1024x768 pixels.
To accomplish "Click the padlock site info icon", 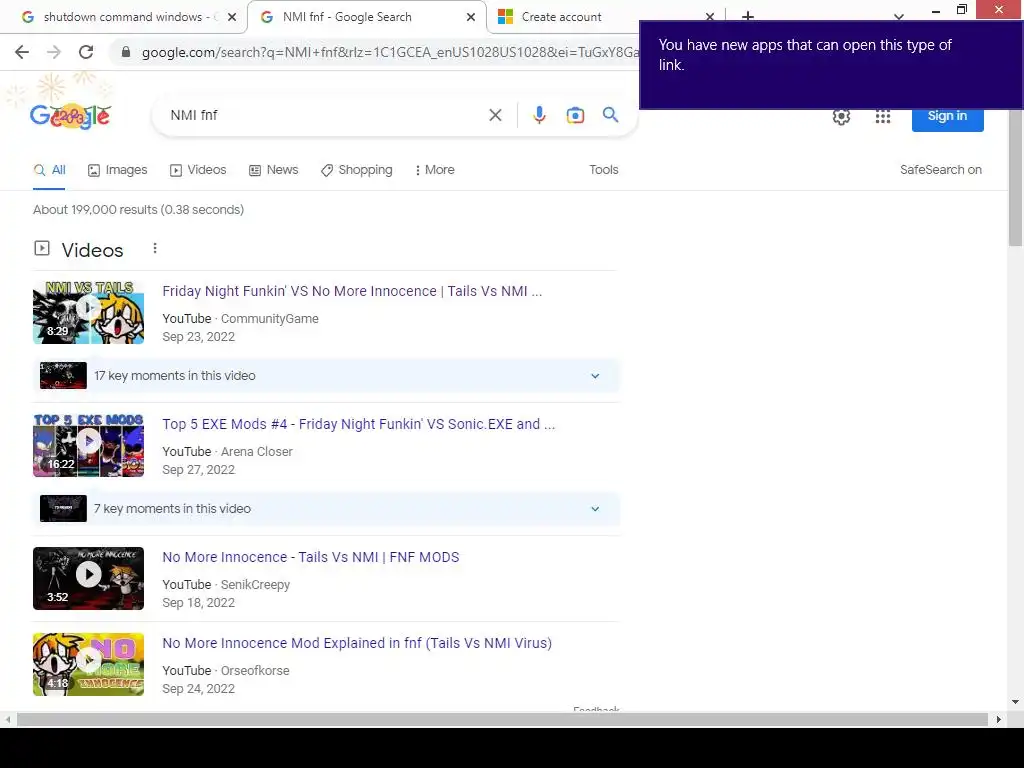I will (126, 52).
